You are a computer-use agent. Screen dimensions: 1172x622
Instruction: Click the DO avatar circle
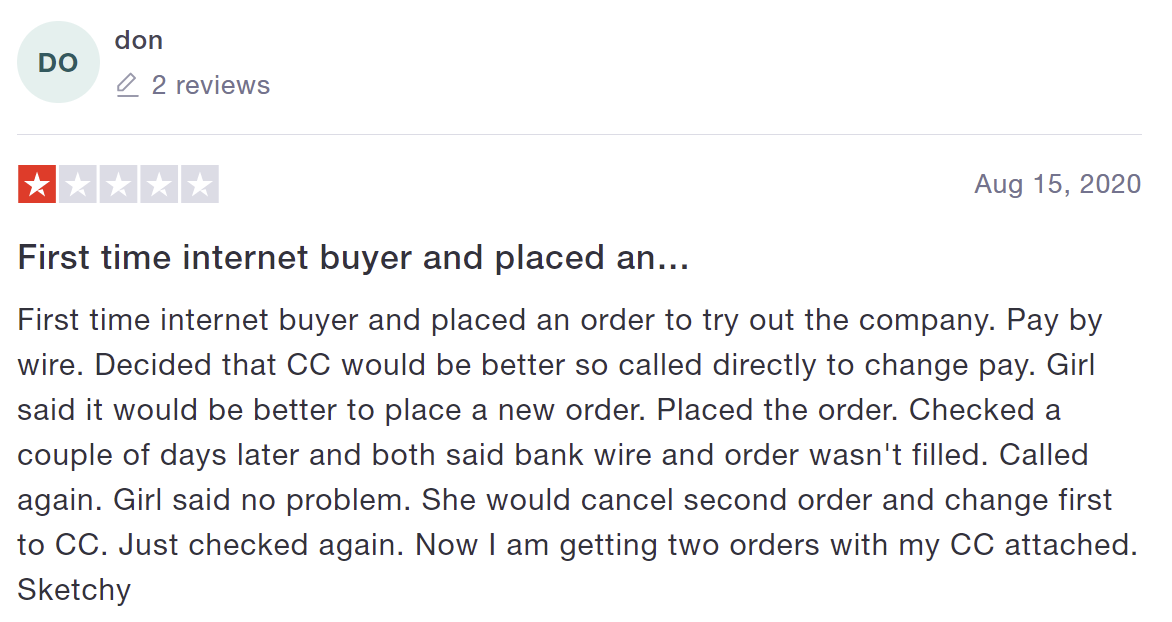tap(58, 62)
